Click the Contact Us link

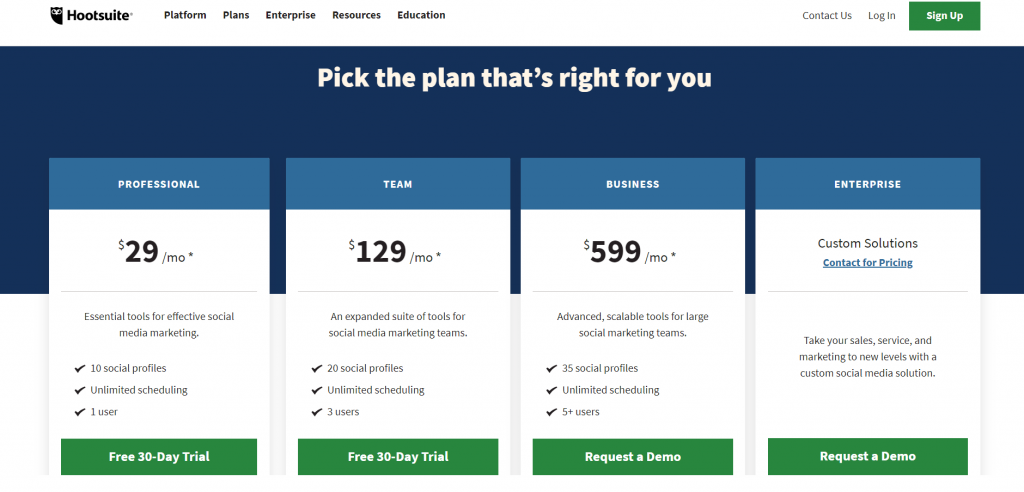tap(827, 16)
